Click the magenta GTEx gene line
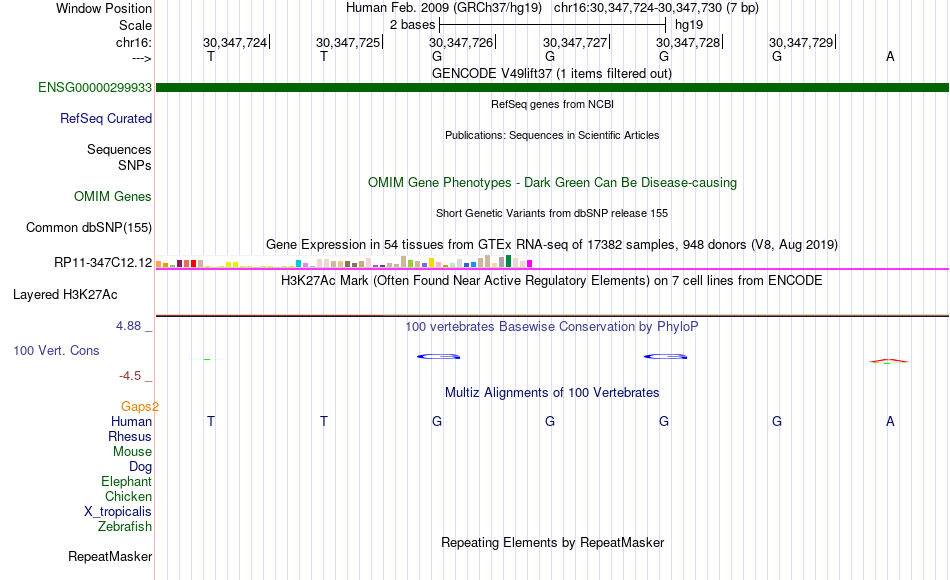This screenshot has height=580, width=950. (x=552, y=269)
